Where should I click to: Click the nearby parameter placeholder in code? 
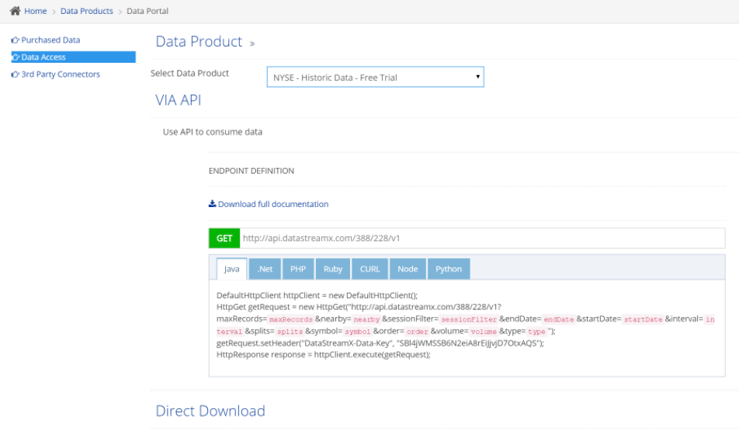coord(366,319)
